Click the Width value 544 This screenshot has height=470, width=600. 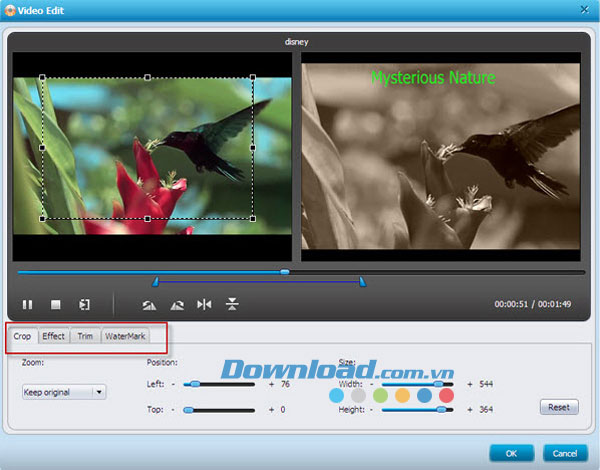(x=486, y=384)
